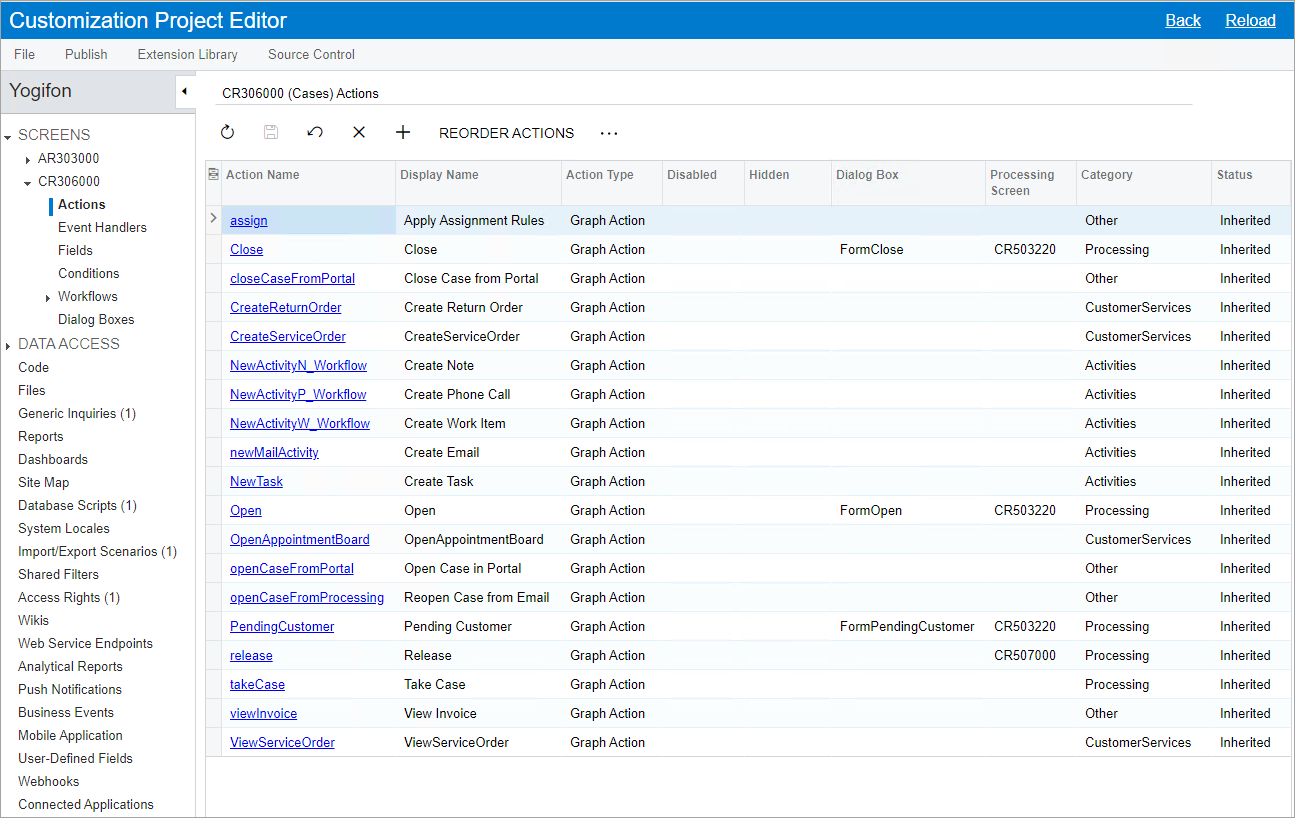Screen dimensions: 1295x818
Task: Click the Save disk icon in the toolbar
Action: (271, 133)
